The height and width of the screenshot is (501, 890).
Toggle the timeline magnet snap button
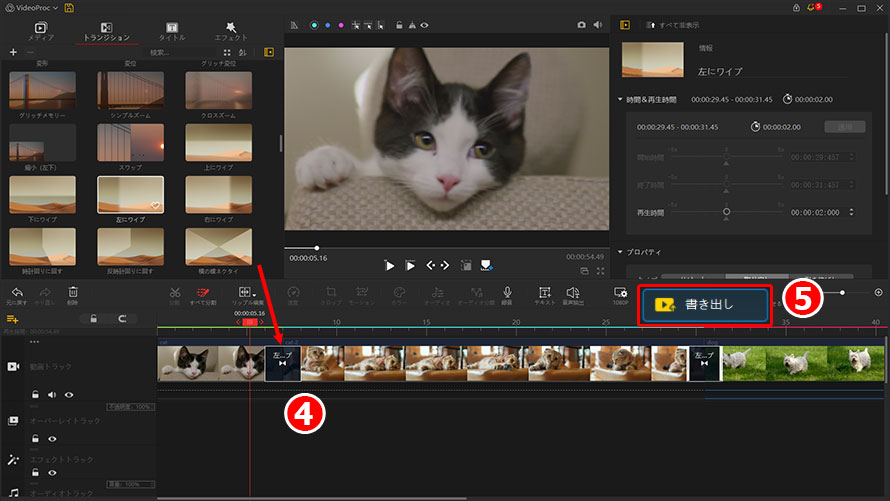point(122,319)
